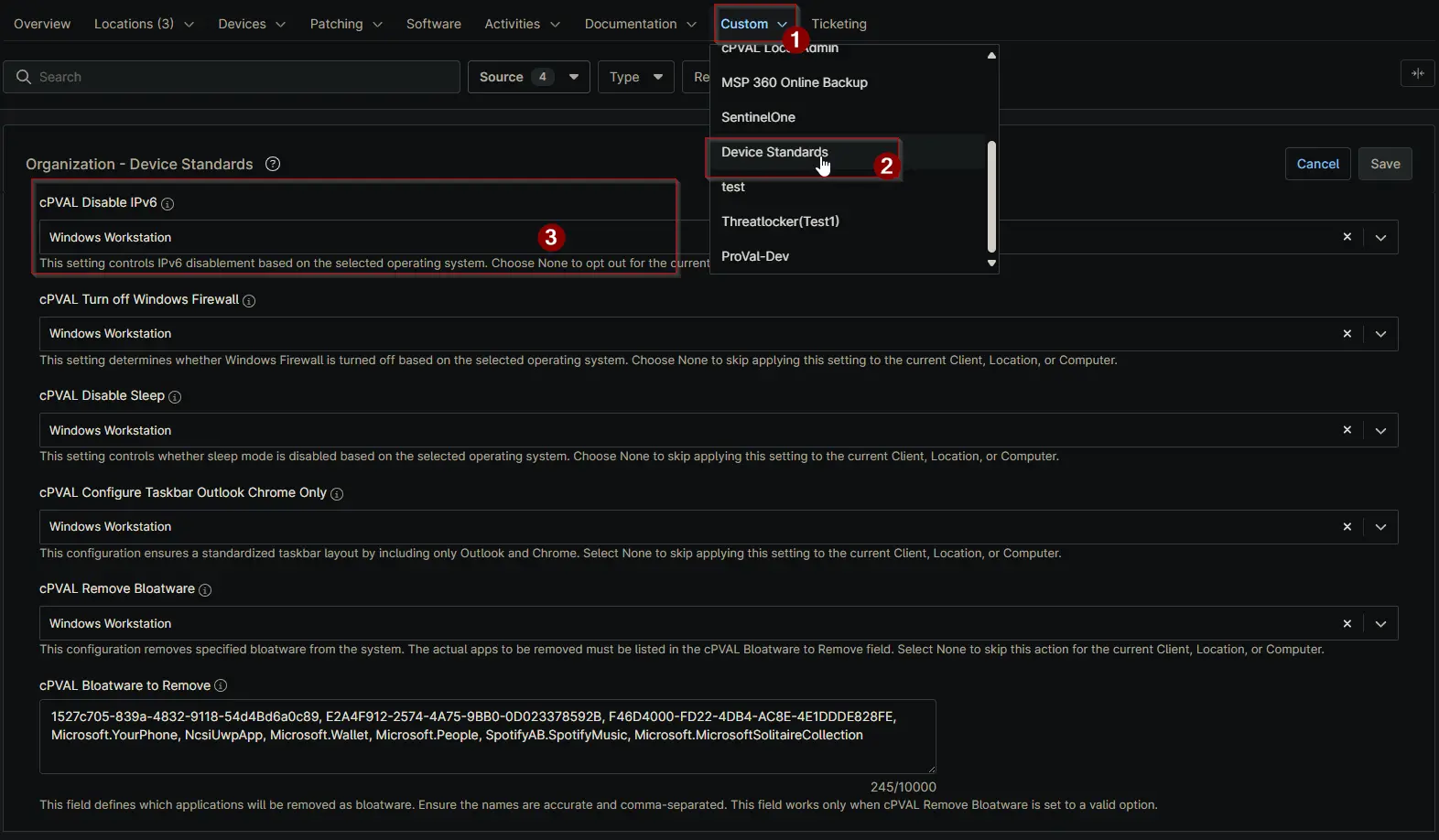
Task: Open the cPVAL Configure Taskbar dropdown chevron
Action: [x=1380, y=527]
